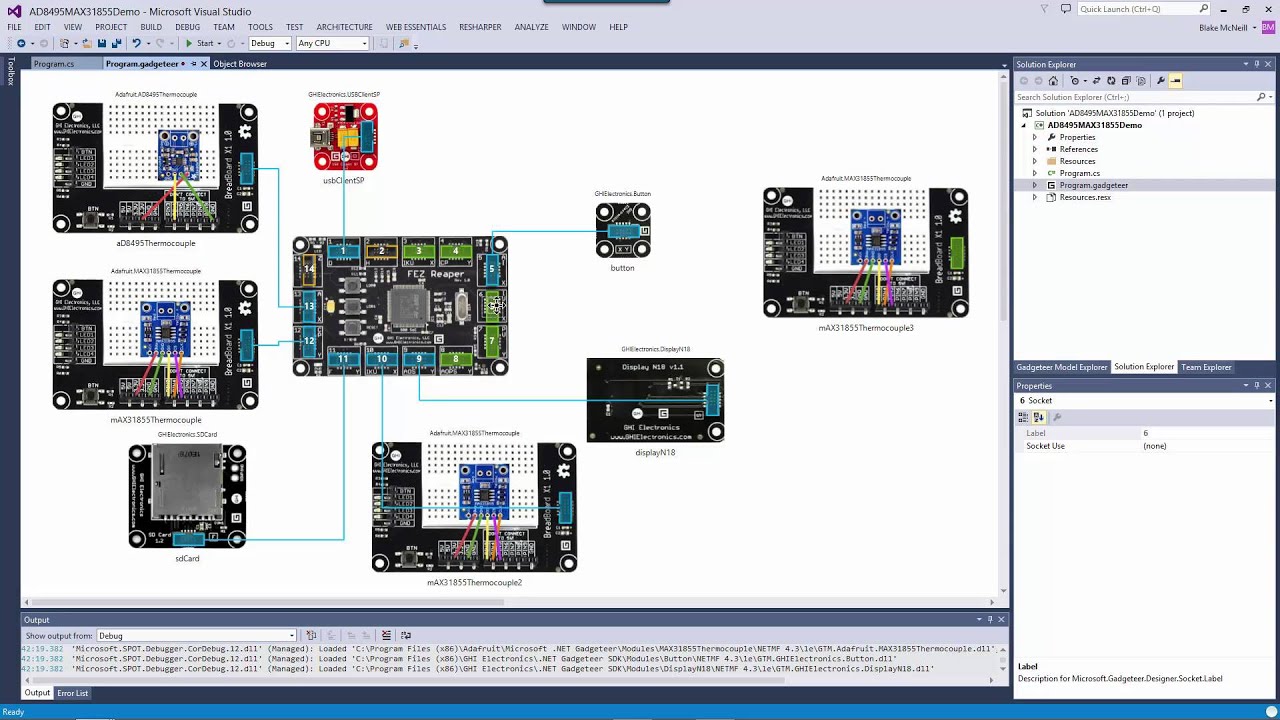Click the New Project toolbar icon
This screenshot has width=1280, height=720.
(65, 43)
